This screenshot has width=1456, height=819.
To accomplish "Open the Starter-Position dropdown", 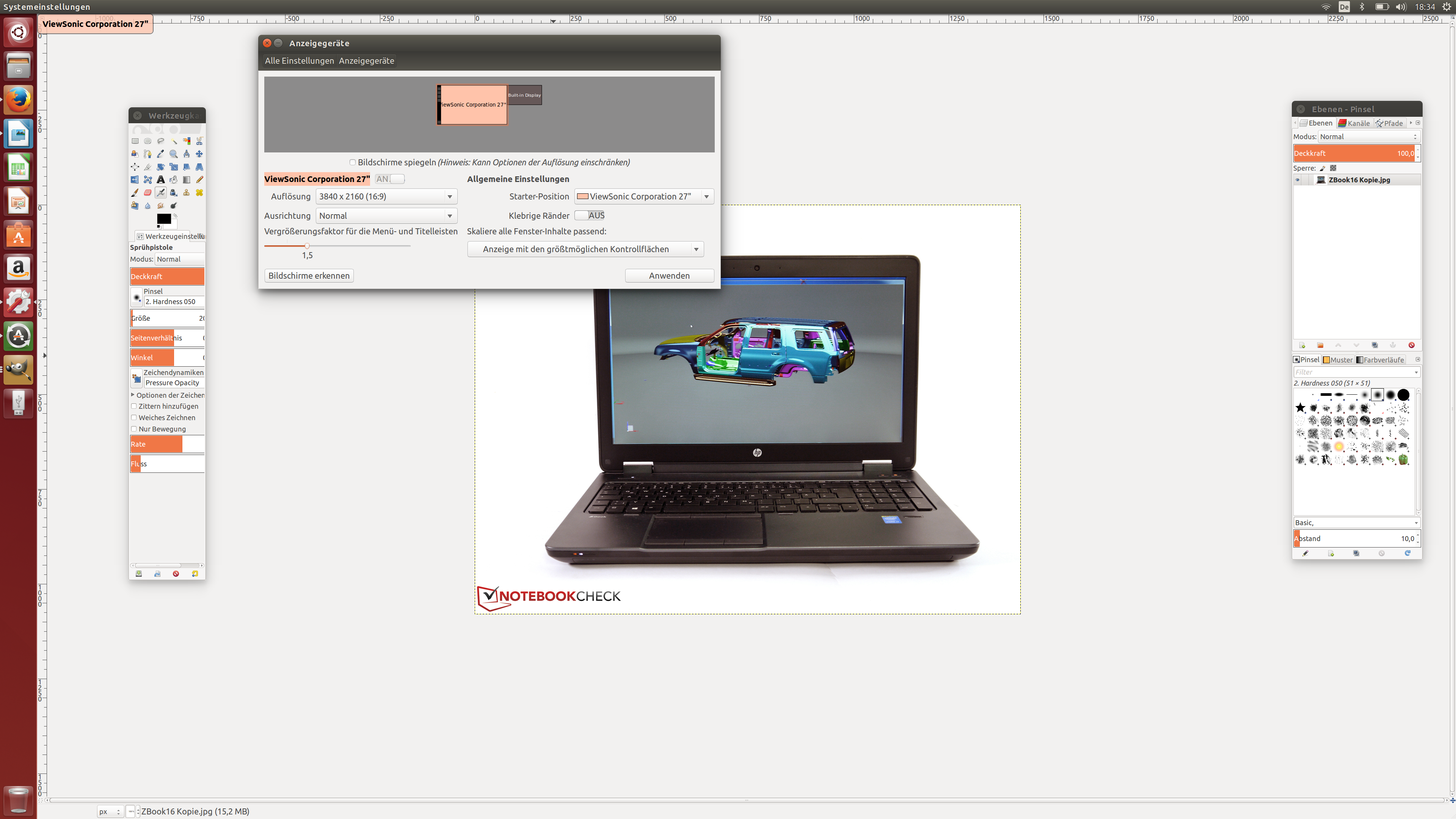I will coord(644,197).
